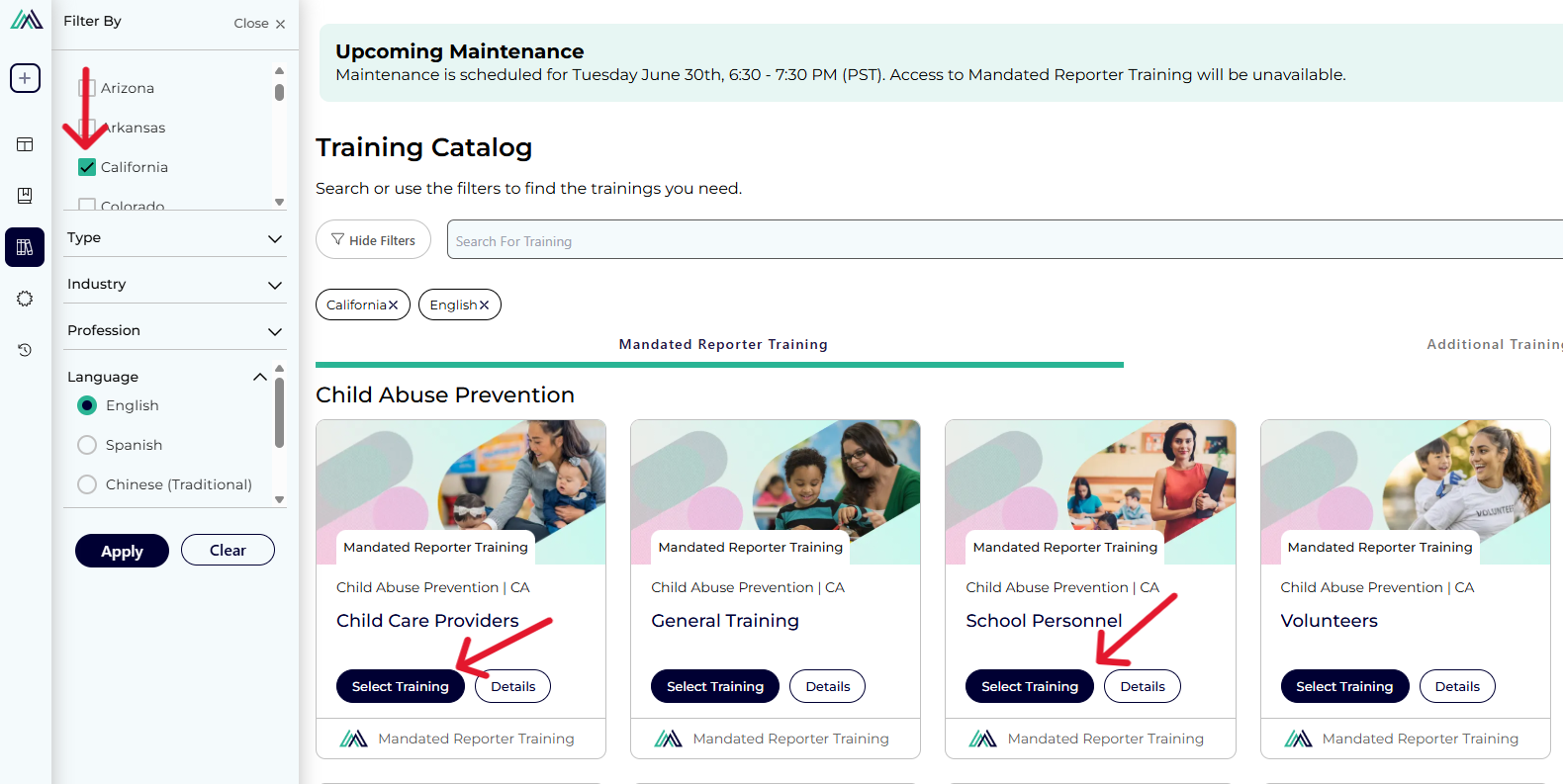Select the English language radio button
Viewport: 1563px width, 784px height.
click(x=87, y=405)
